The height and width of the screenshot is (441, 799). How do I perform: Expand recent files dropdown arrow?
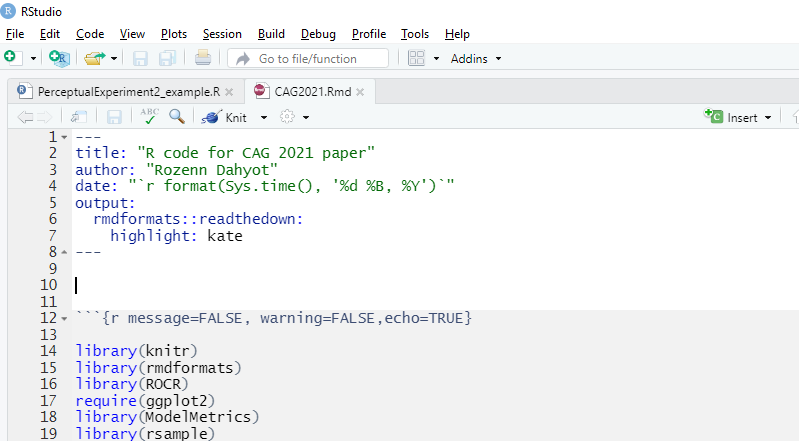coord(114,59)
